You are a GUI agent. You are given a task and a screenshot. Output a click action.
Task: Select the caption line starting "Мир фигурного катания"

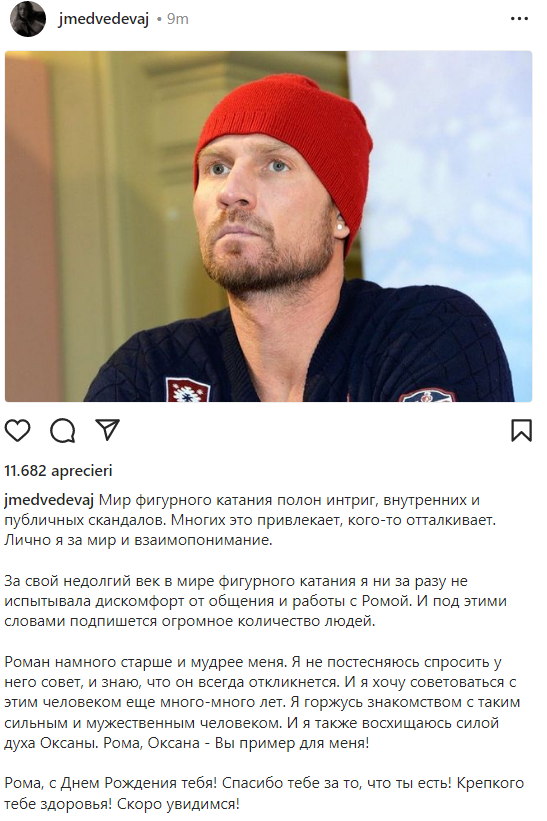[x=289, y=500]
